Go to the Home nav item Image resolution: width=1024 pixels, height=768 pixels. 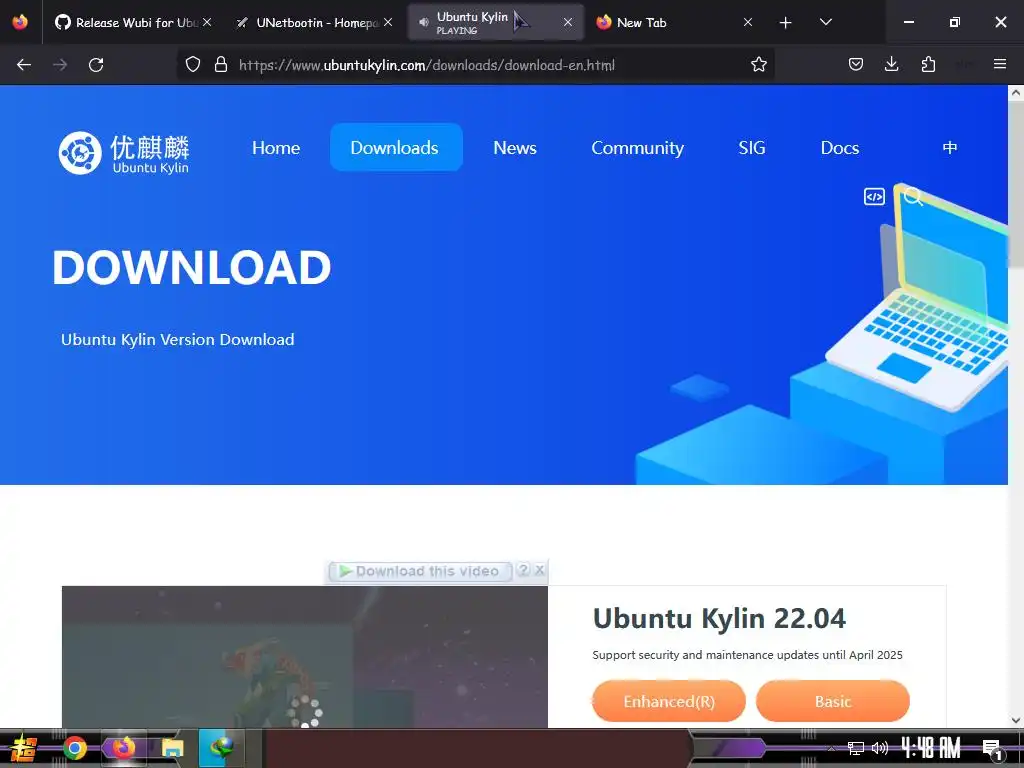point(276,148)
